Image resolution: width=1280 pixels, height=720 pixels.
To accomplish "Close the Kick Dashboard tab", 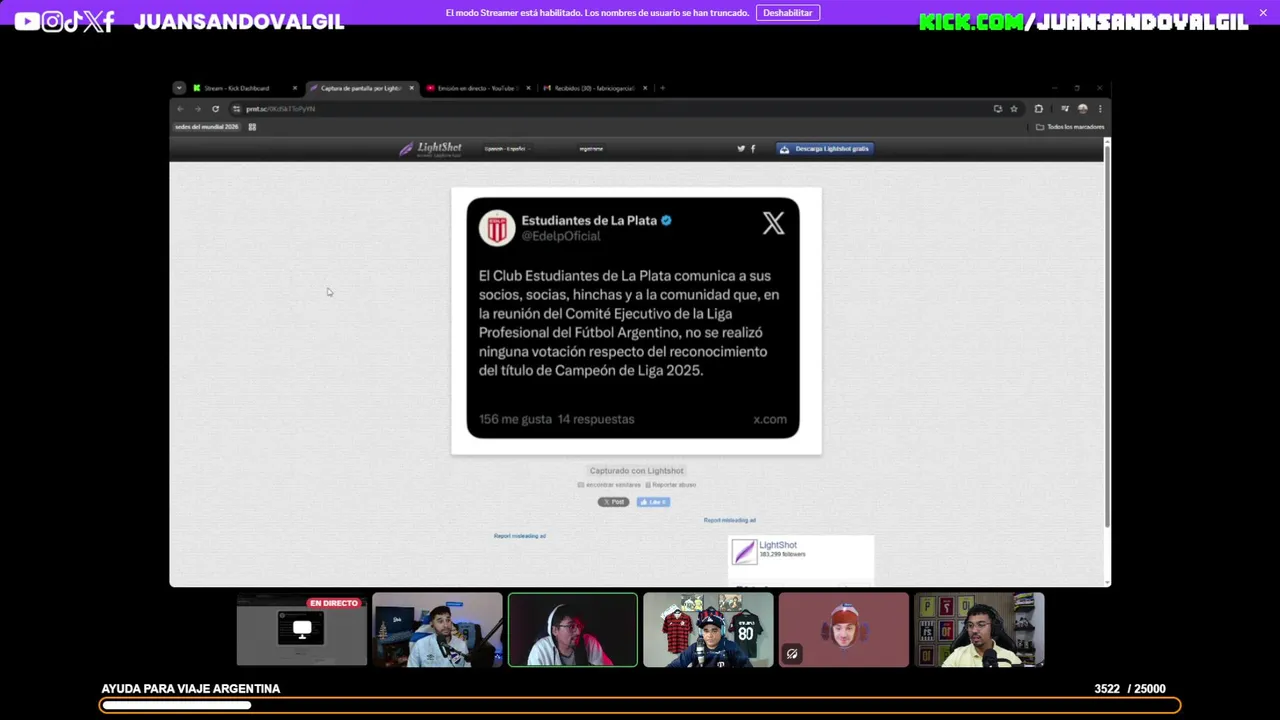I will (294, 88).
